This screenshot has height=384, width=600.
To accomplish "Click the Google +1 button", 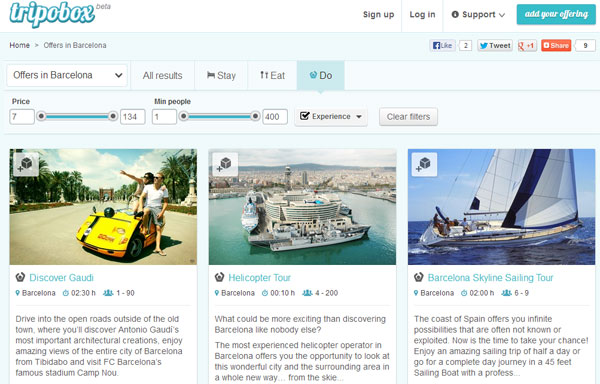I will [x=527, y=46].
